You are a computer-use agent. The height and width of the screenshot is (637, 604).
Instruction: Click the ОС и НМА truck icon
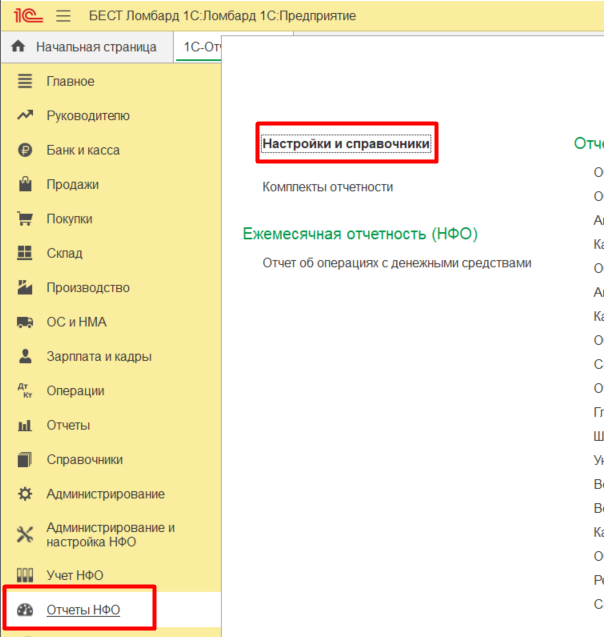26,322
